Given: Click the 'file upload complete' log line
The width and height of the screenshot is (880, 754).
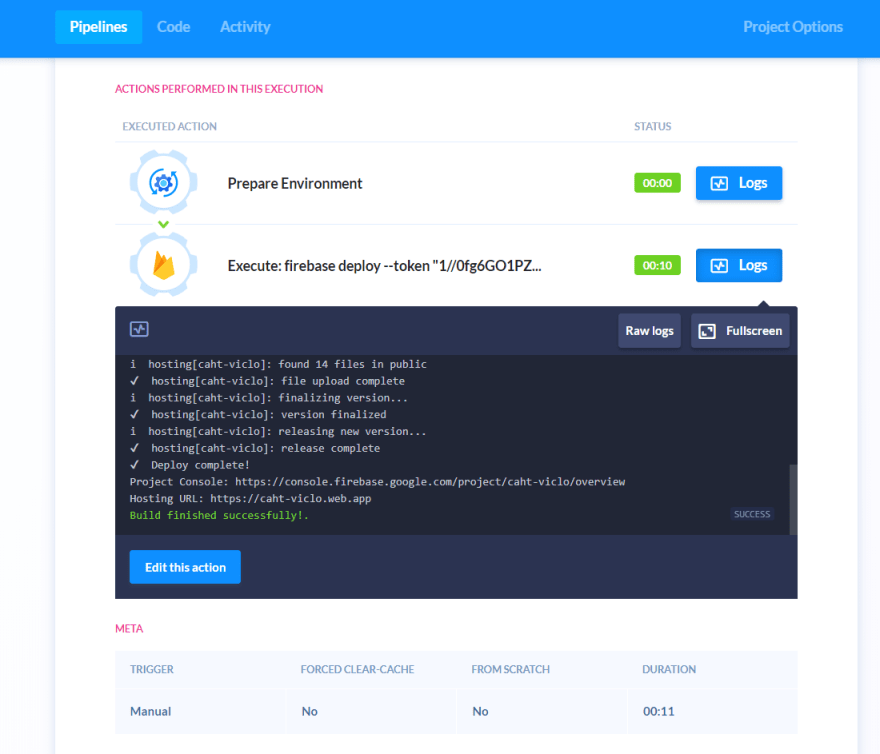Looking at the screenshot, I should pyautogui.click(x=267, y=381).
